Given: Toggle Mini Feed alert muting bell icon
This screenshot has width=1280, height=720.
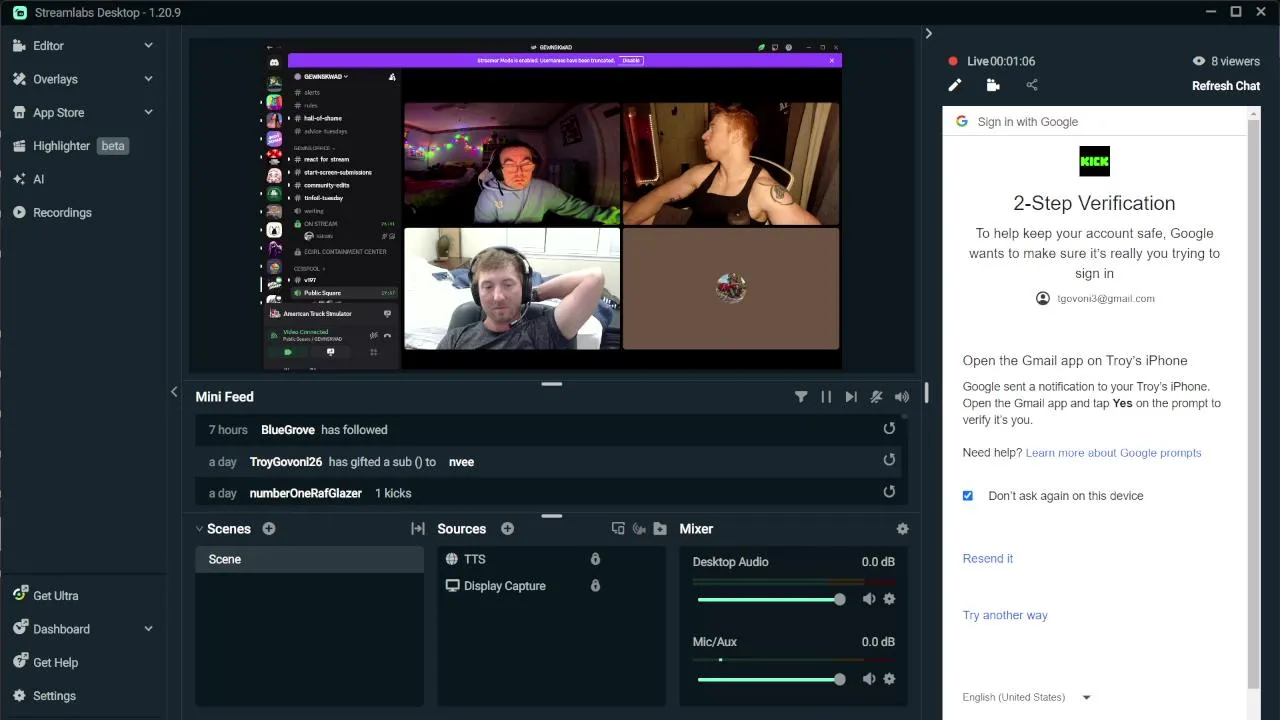Looking at the screenshot, I should [x=876, y=397].
